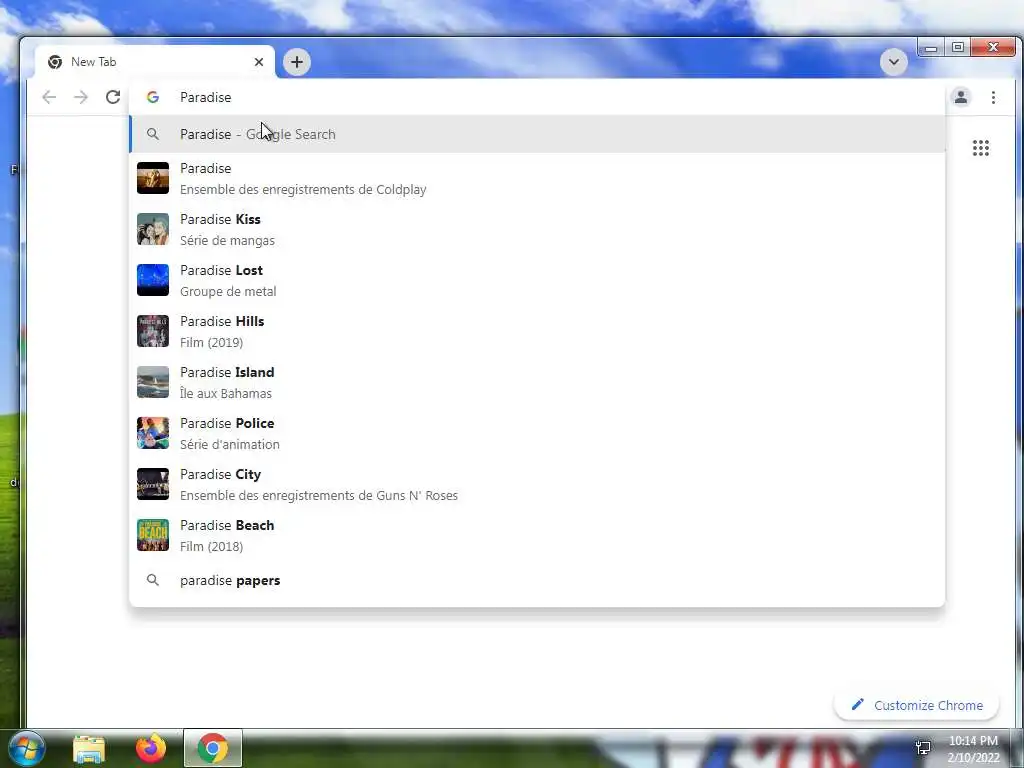The height and width of the screenshot is (768, 1024).
Task: Click search icon beside paradise papers
Action: 153,580
